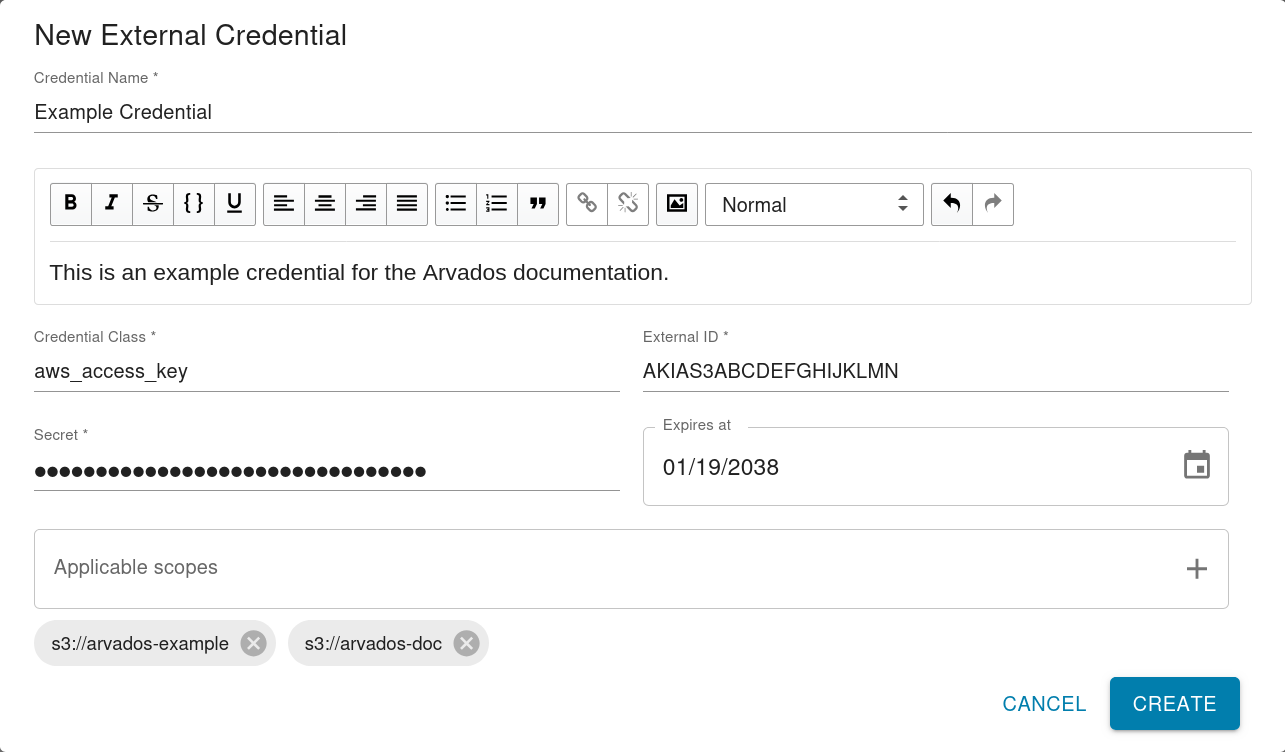Justify the description text
Image resolution: width=1285 pixels, height=752 pixels.
click(407, 204)
